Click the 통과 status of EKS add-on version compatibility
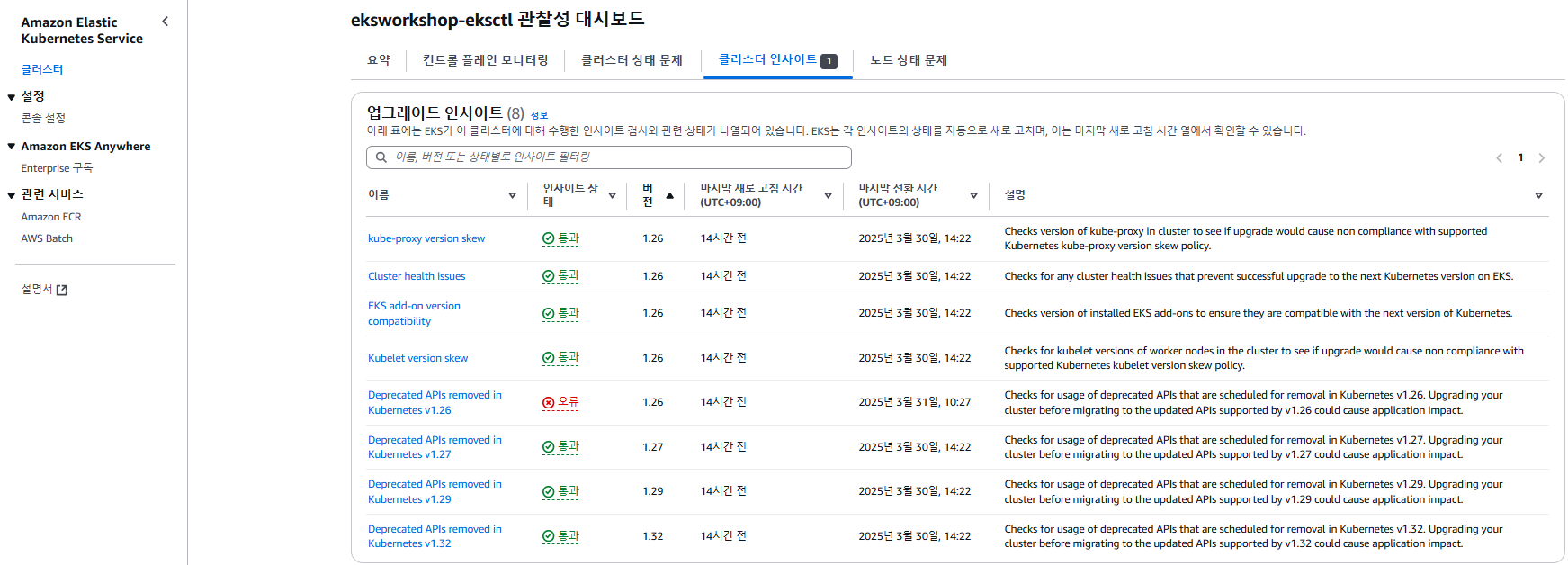 pyautogui.click(x=560, y=313)
